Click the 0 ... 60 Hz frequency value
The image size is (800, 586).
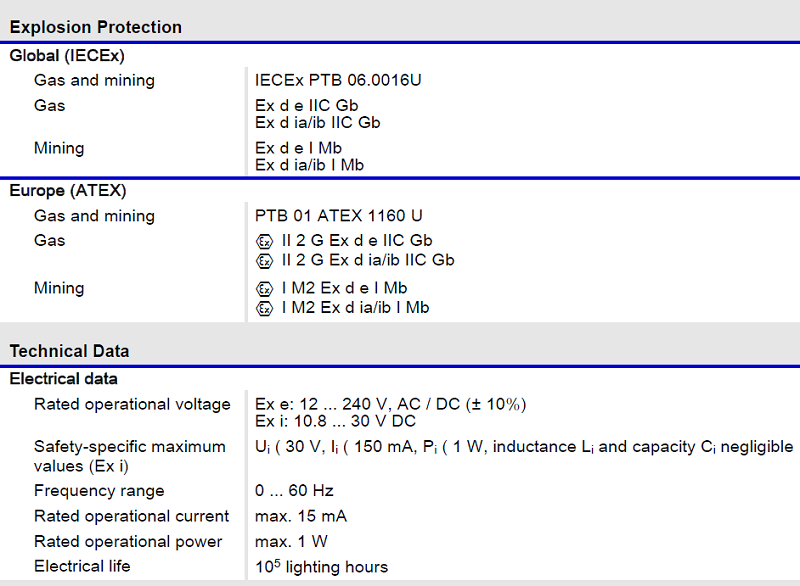[294, 491]
